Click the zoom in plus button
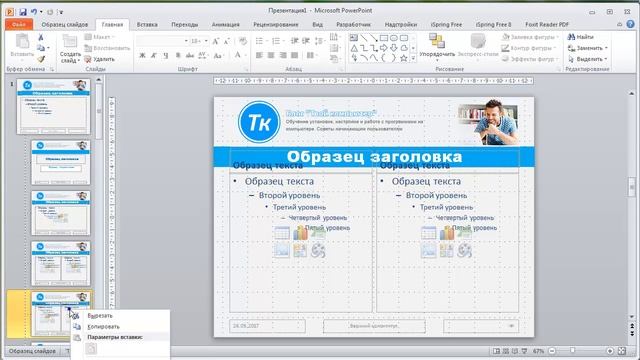640x360 pixels. click(x=610, y=351)
